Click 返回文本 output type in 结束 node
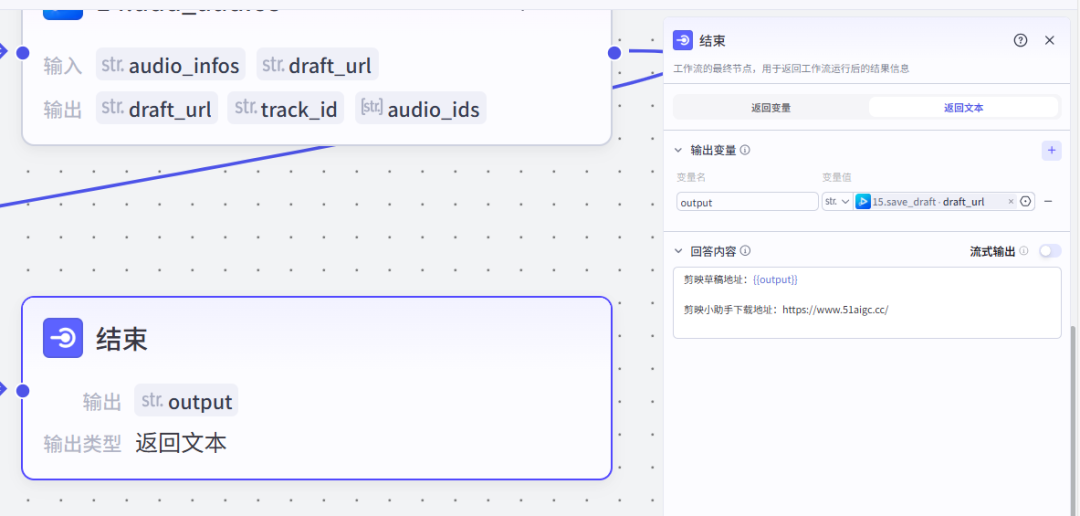The image size is (1080, 516). (180, 443)
